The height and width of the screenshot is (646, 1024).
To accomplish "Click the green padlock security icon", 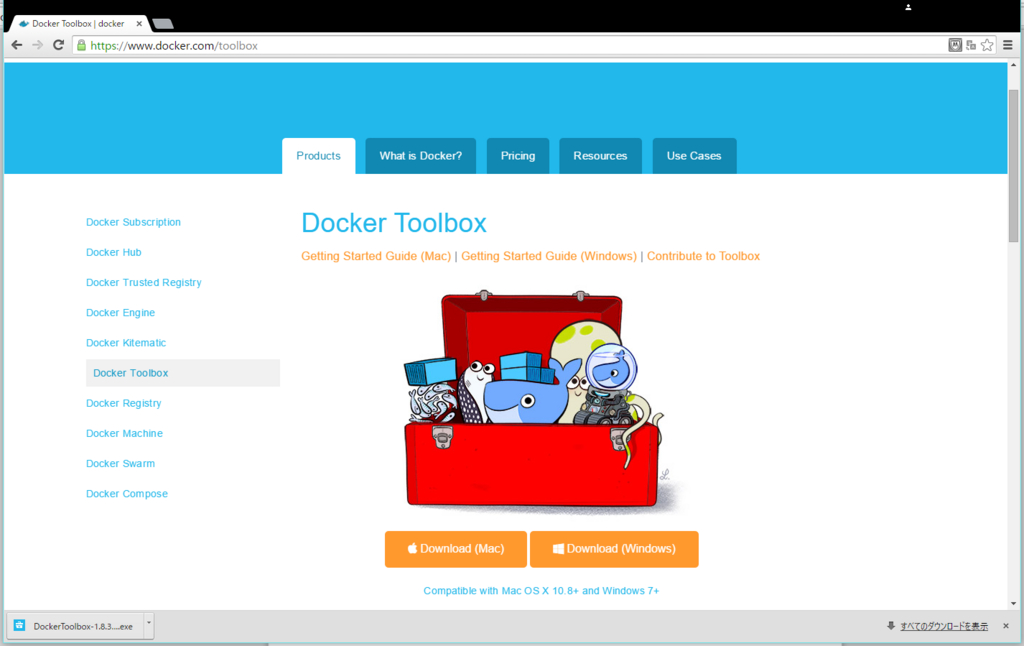I will coord(81,46).
